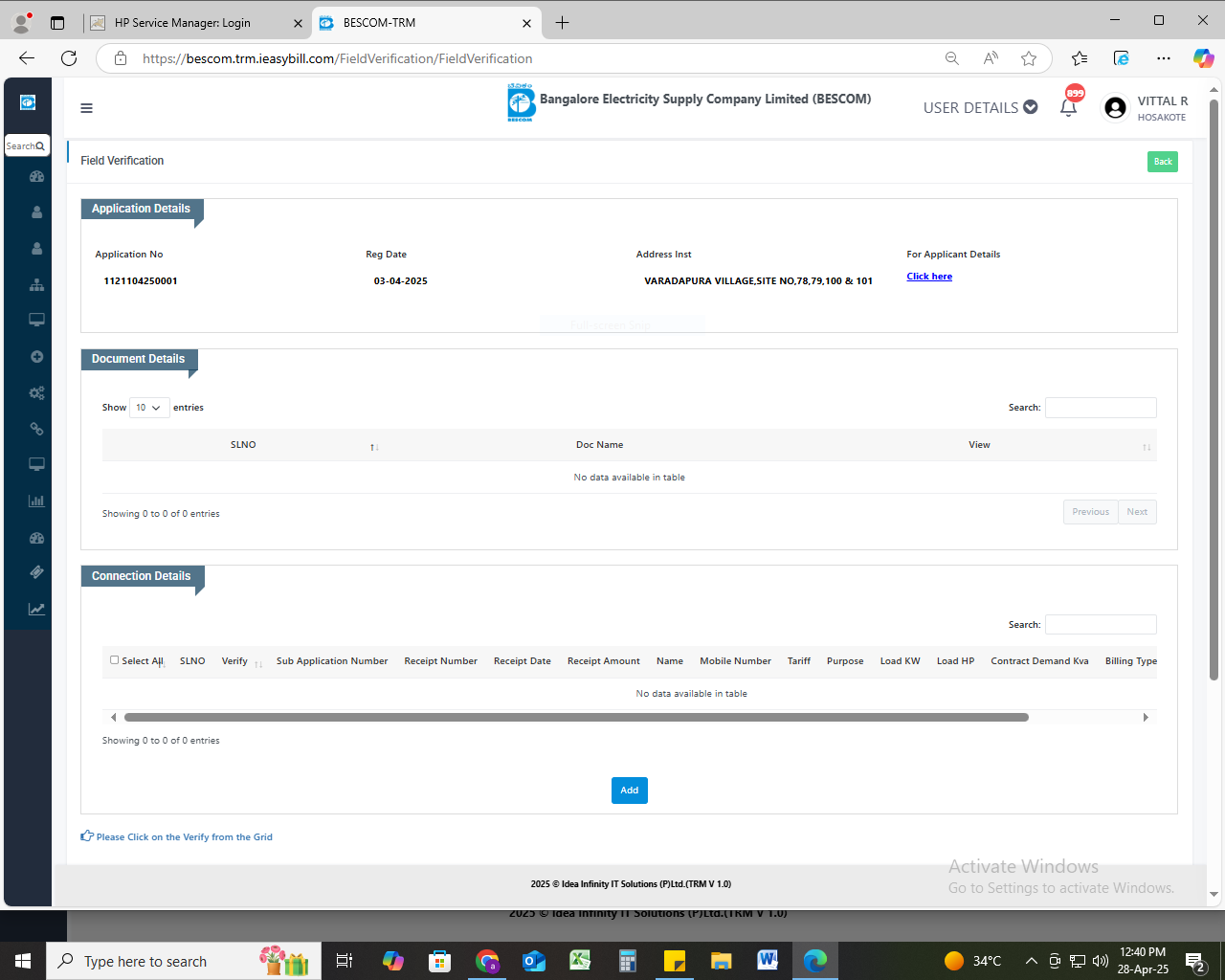This screenshot has height=980, width=1225.
Task: Go back with browser back arrow
Action: (x=27, y=58)
